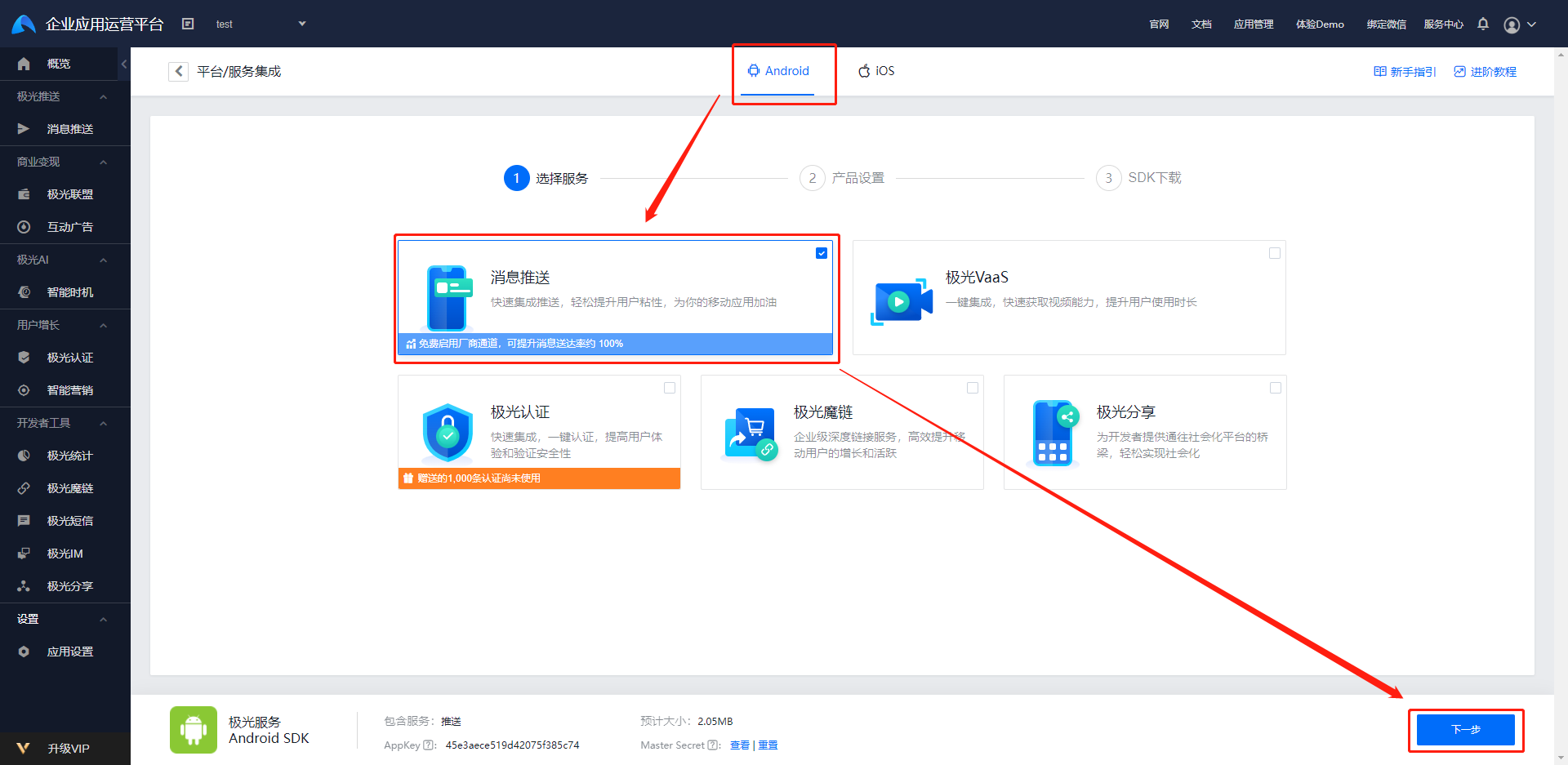Viewport: 1568px width, 765px height.
Task: Click the 下一步 next button
Action: [x=1466, y=730]
